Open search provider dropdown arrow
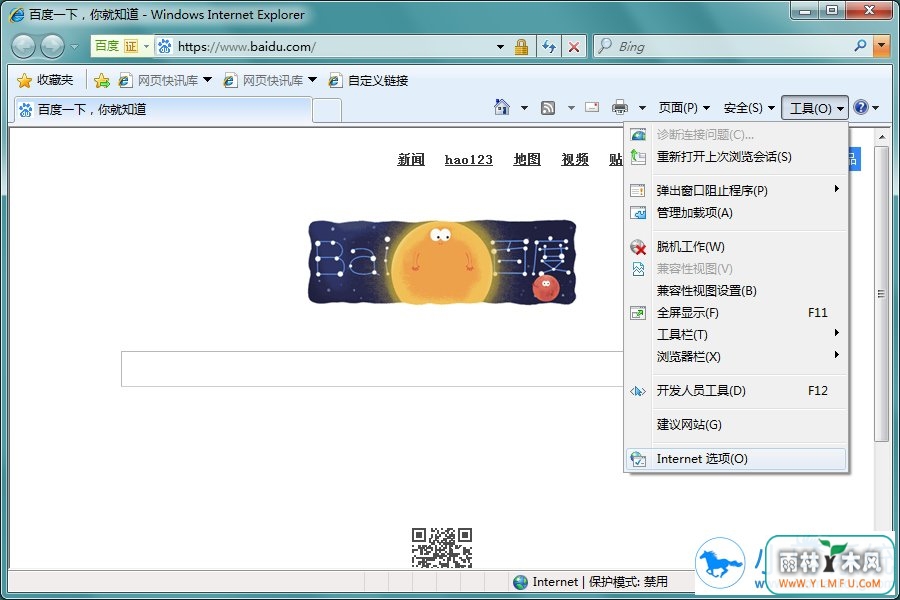Viewport: 900px width, 600px height. click(881, 46)
